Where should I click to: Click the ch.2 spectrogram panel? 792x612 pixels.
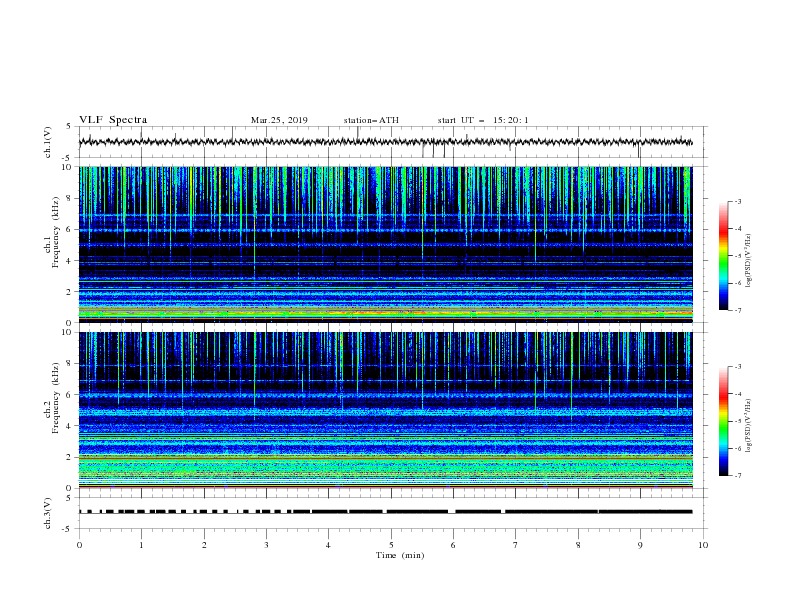pyautogui.click(x=385, y=410)
